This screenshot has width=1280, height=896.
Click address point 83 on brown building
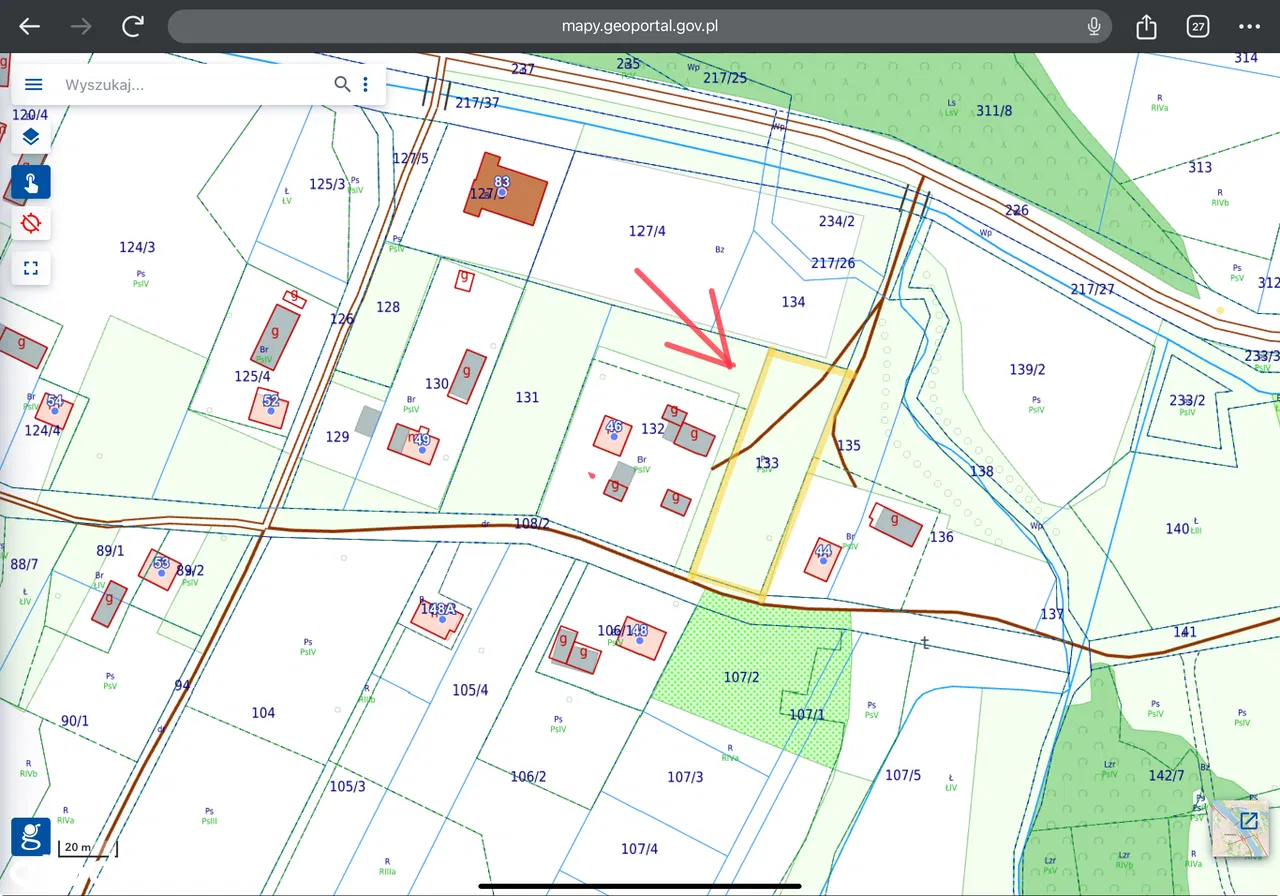[502, 191]
